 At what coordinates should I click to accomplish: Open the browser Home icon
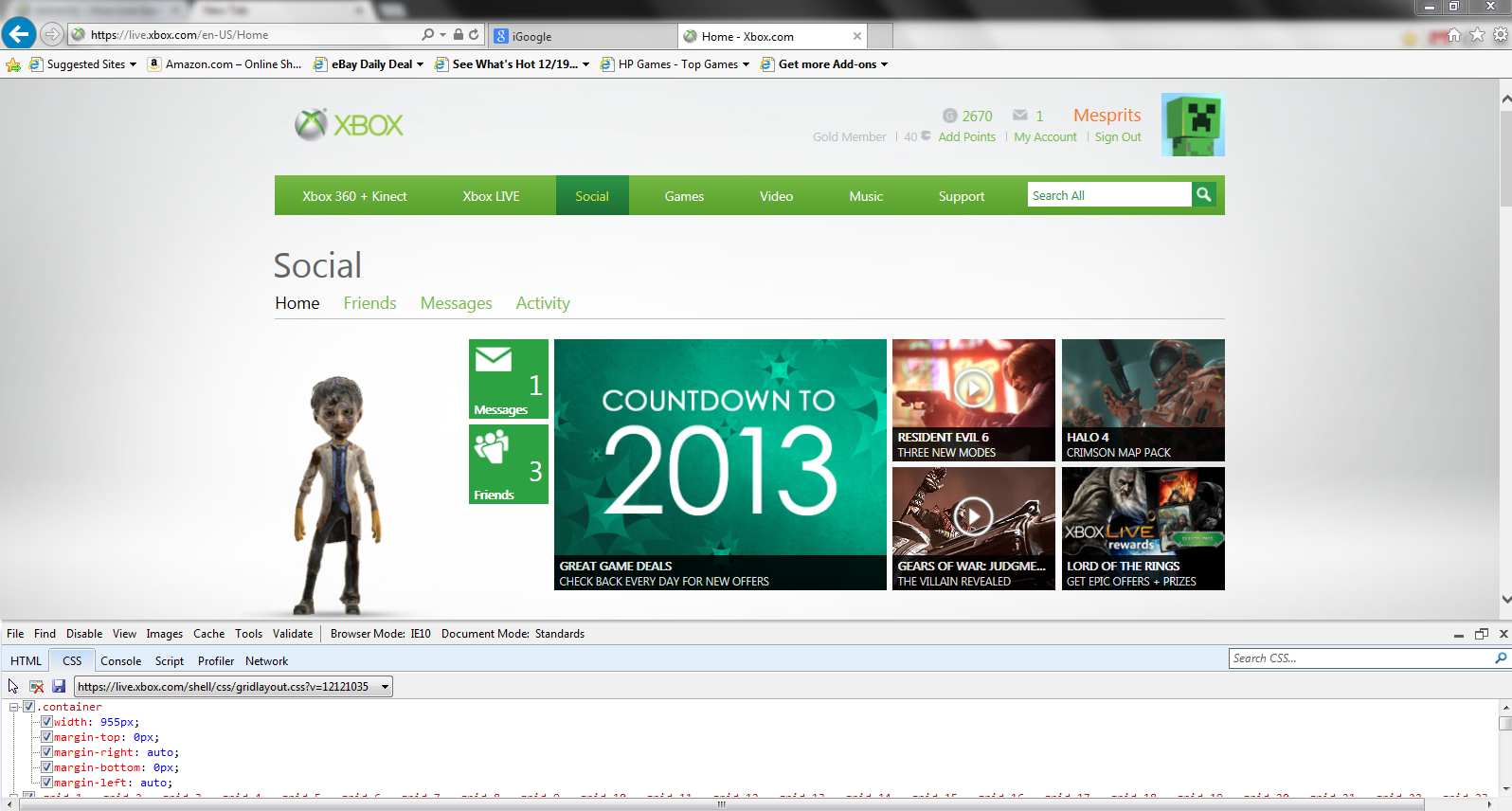point(1454,35)
